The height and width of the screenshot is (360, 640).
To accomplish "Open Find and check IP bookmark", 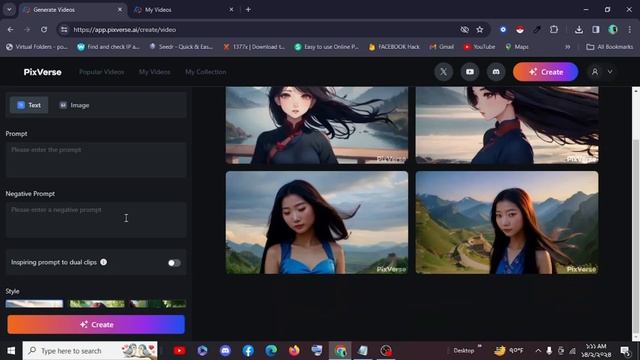I will coord(108,47).
